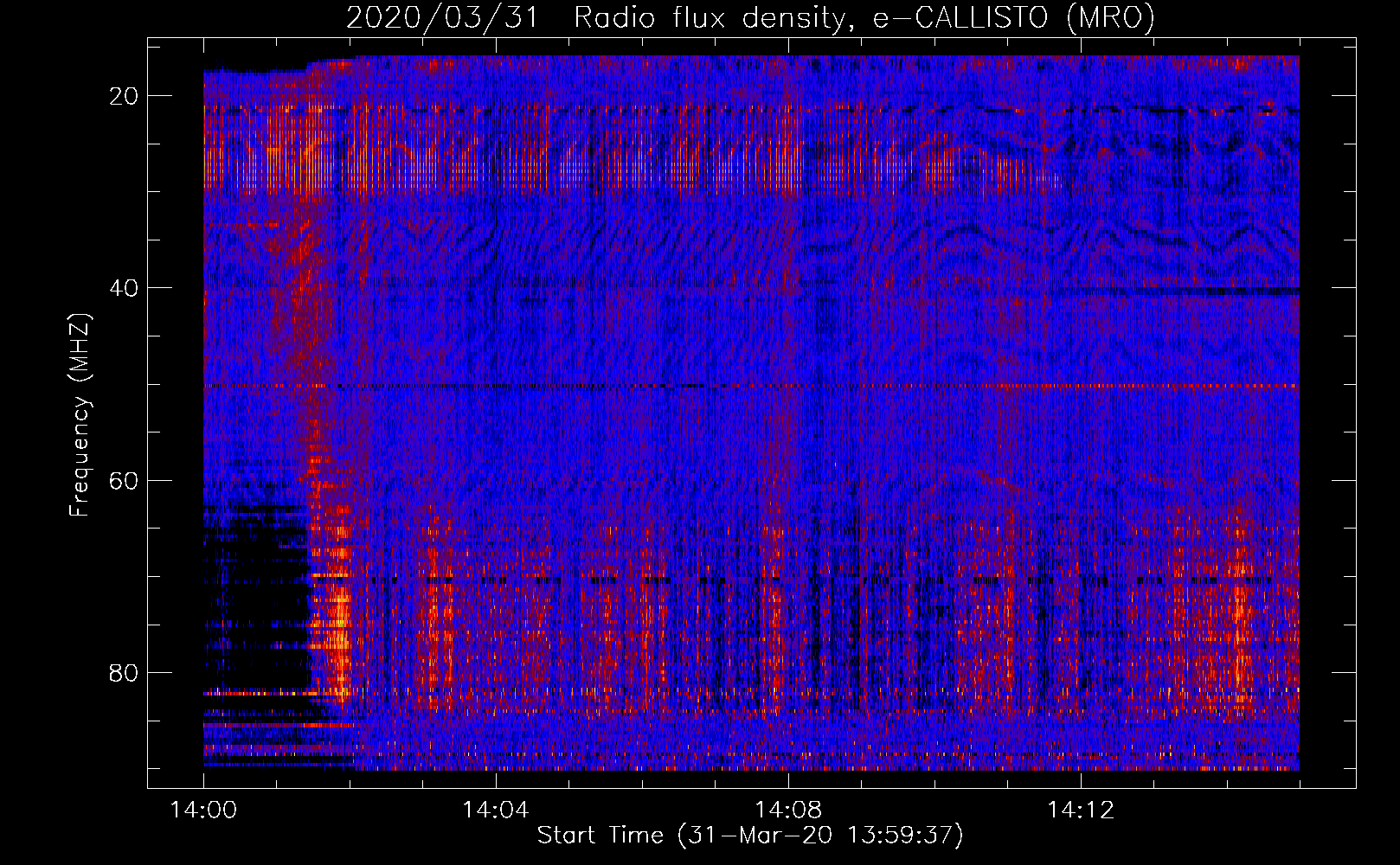Click the 14:04 time tick label
This screenshot has width=1400, height=865.
495,810
